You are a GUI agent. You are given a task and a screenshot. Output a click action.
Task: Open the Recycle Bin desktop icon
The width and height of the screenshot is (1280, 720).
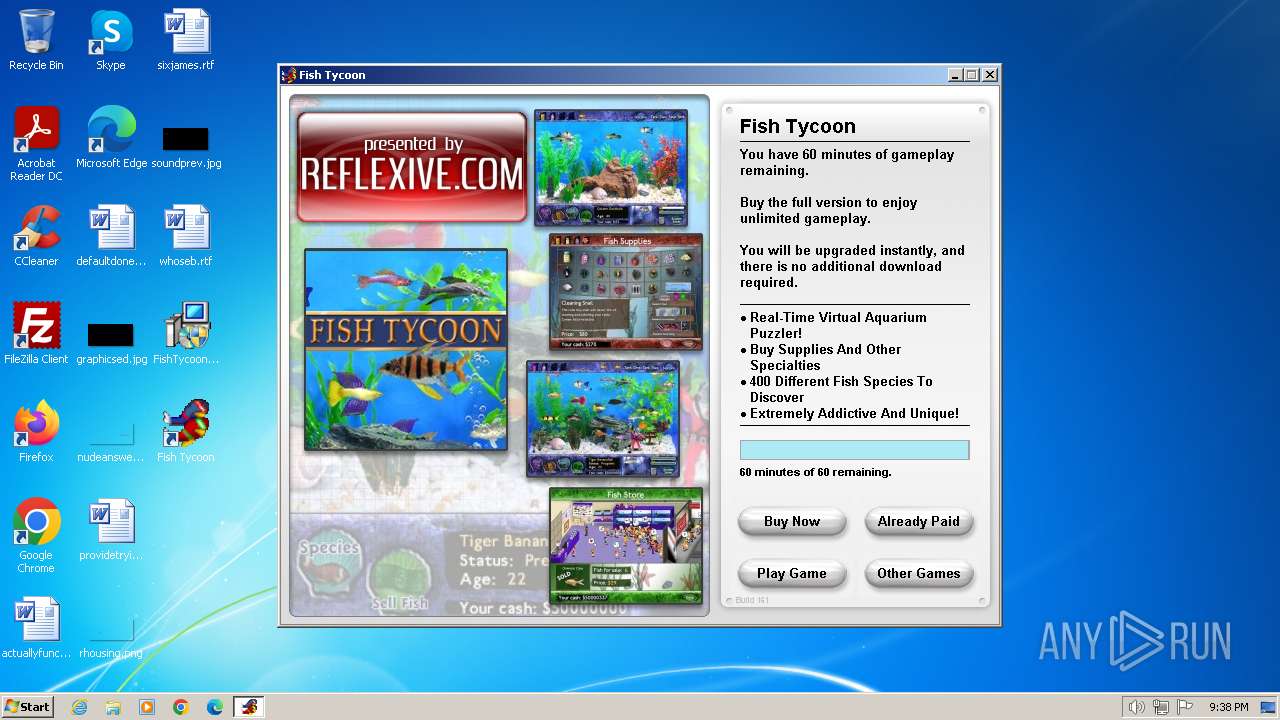[x=36, y=40]
